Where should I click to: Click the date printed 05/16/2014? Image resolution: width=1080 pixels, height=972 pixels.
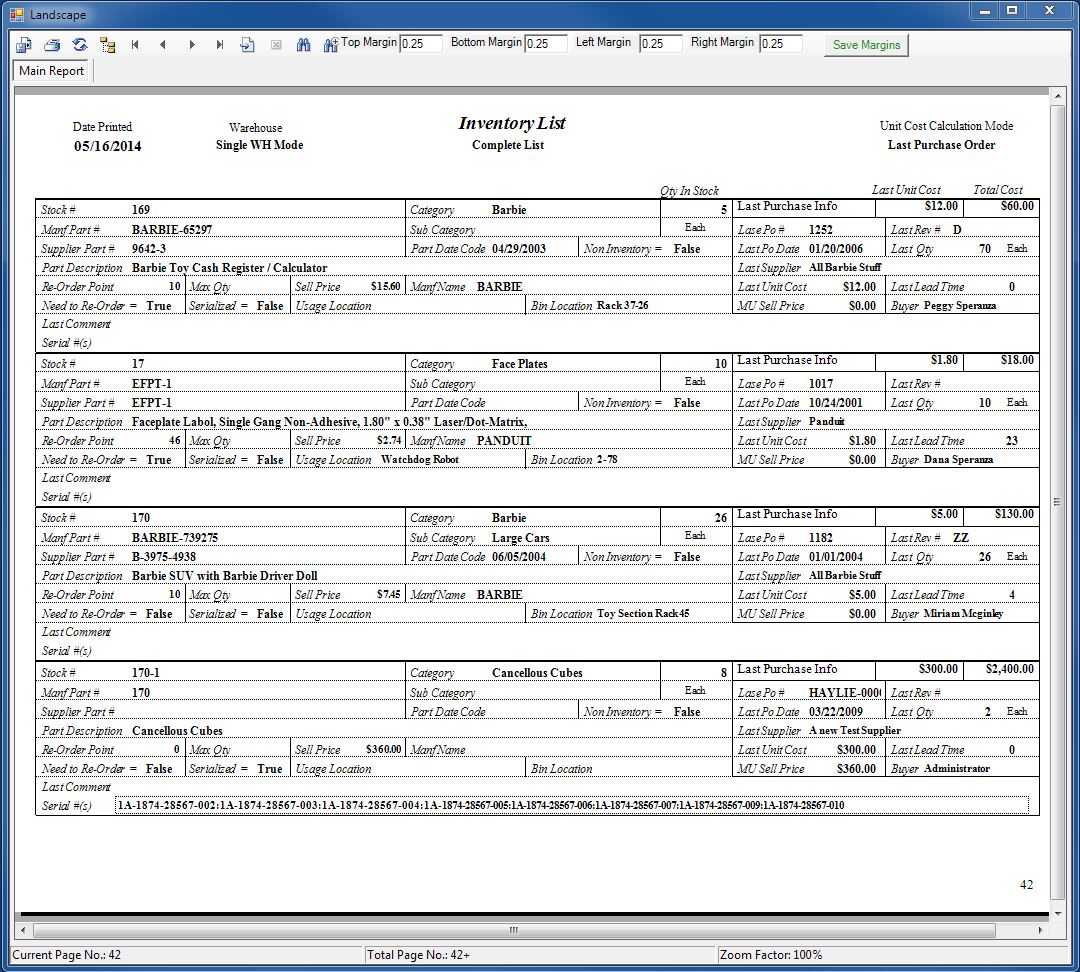[107, 146]
